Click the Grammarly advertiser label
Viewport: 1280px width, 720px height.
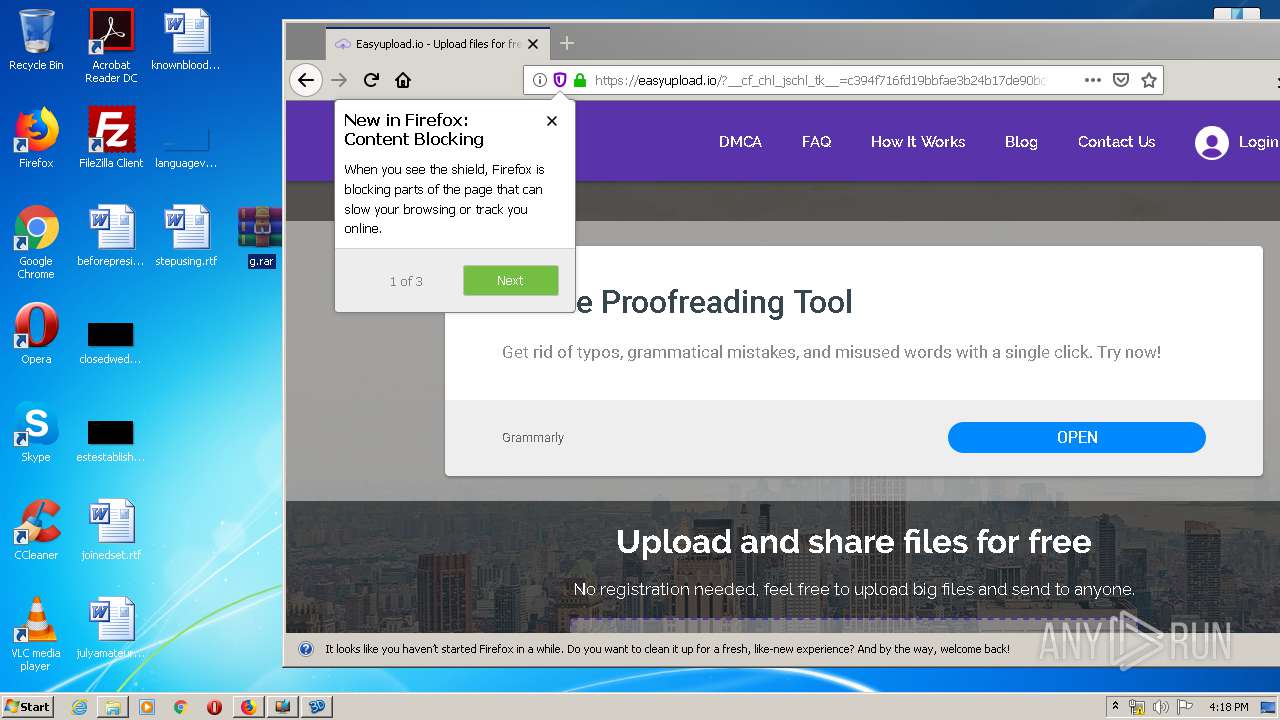[x=533, y=438]
